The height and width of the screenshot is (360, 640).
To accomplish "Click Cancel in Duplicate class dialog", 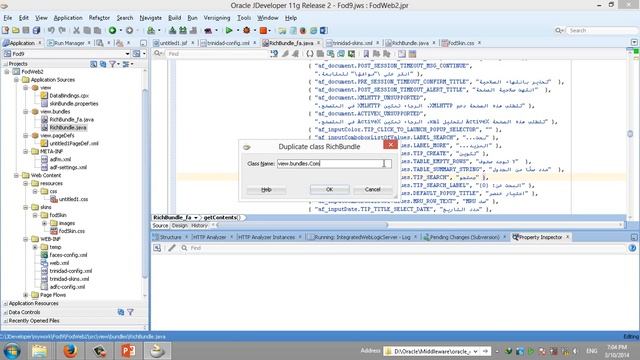I will [x=372, y=189].
